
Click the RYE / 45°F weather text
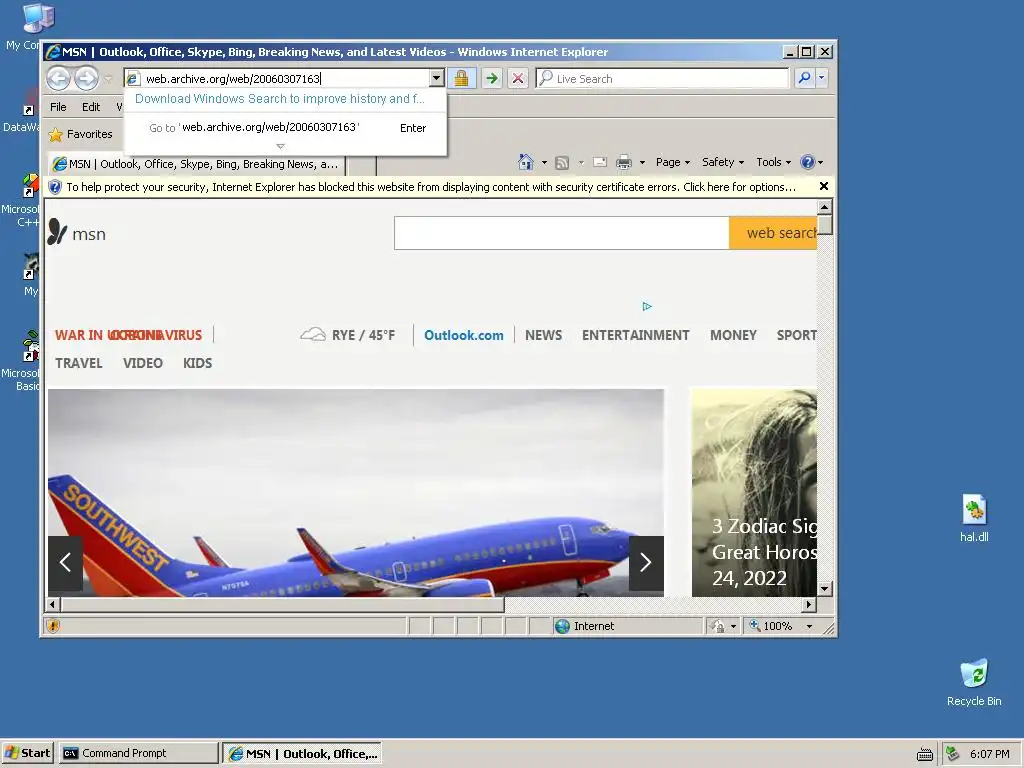click(363, 335)
